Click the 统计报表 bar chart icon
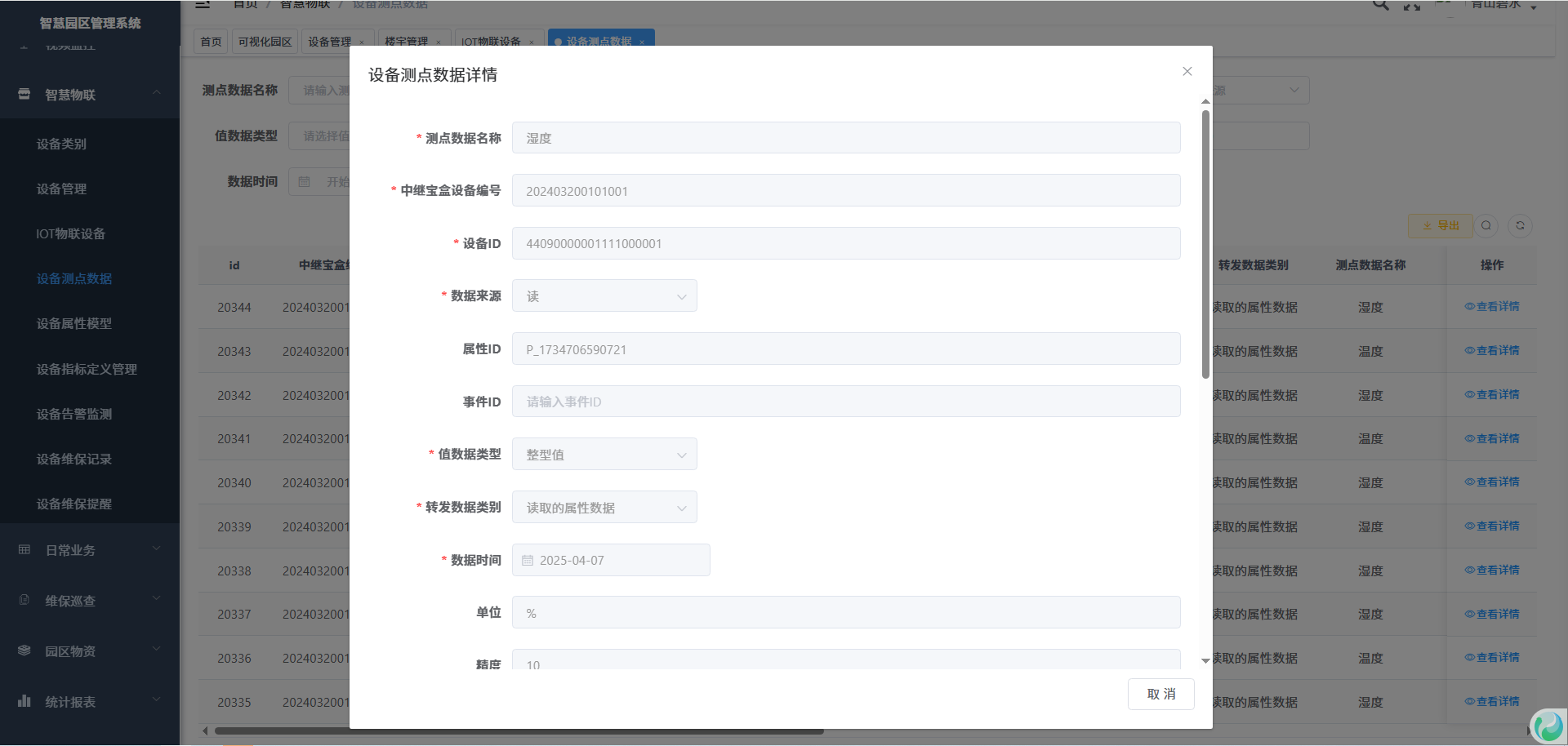The width and height of the screenshot is (1568, 746). [24, 701]
